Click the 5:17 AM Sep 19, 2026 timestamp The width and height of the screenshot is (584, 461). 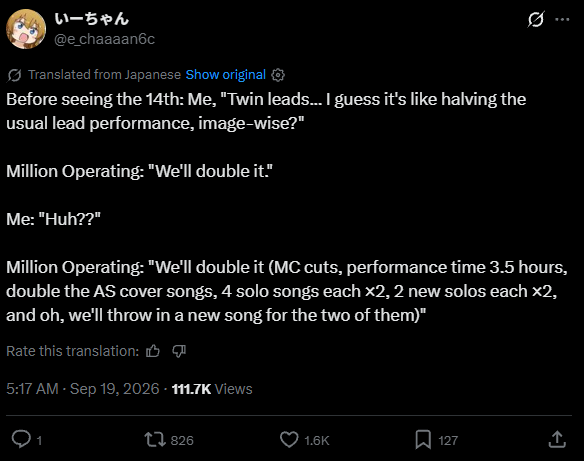point(83,389)
